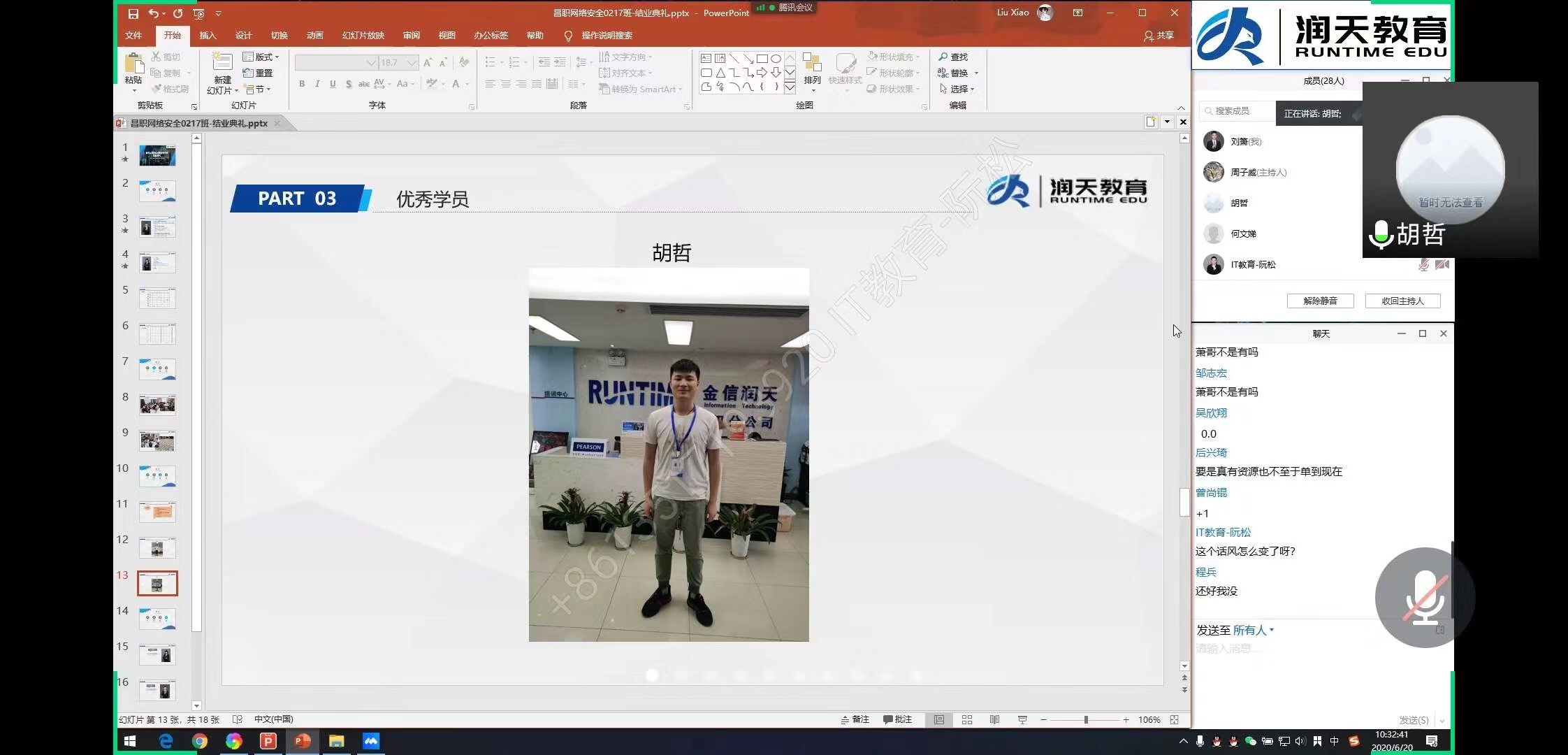Viewport: 1568px width, 755px height.
Task: Open the Slide Show ribbon tab
Action: 363,35
